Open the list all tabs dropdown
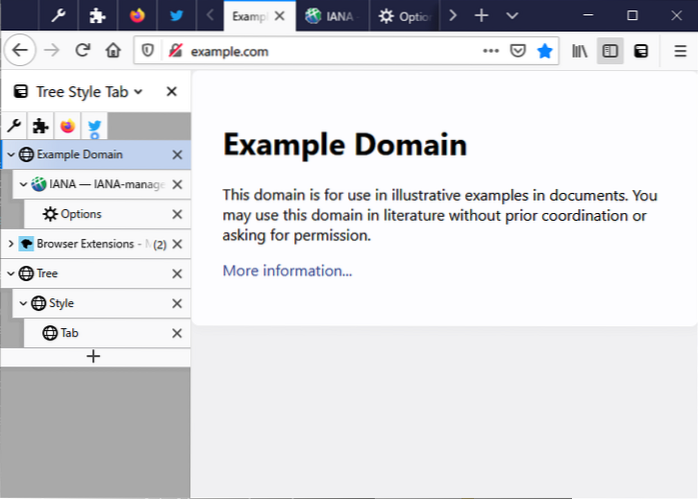 512,16
